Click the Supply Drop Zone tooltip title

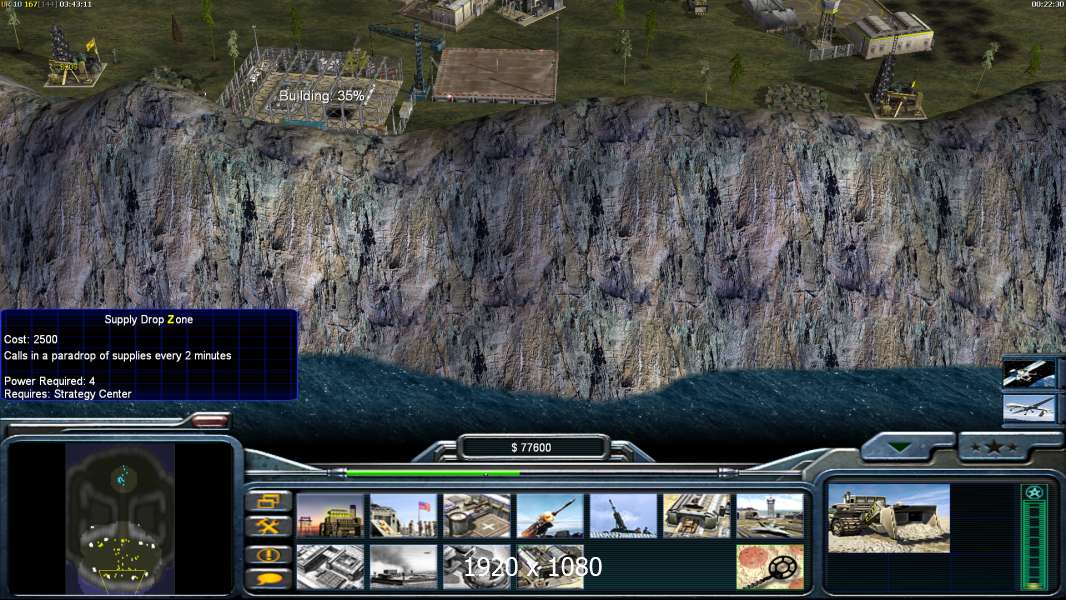point(148,319)
